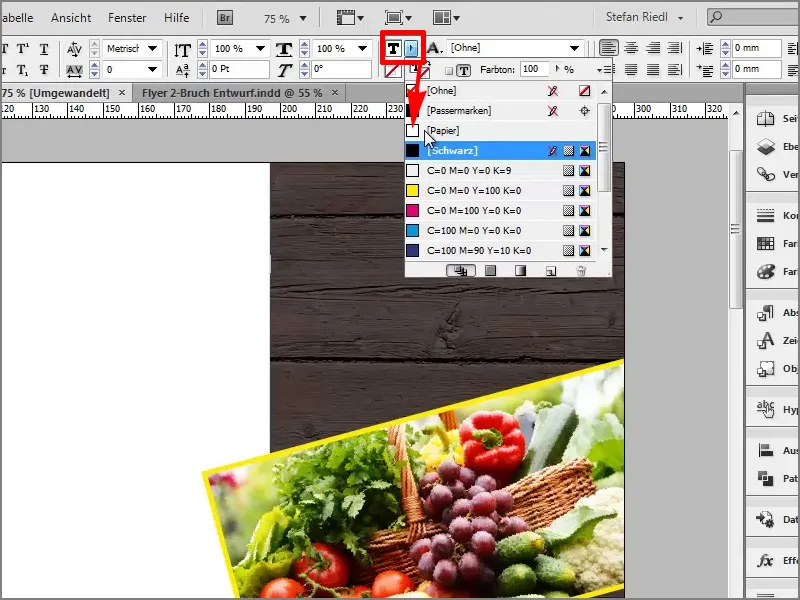The width and height of the screenshot is (800, 600).
Task: Open the Verknüpfungen links panel icon
Action: [x=765, y=174]
